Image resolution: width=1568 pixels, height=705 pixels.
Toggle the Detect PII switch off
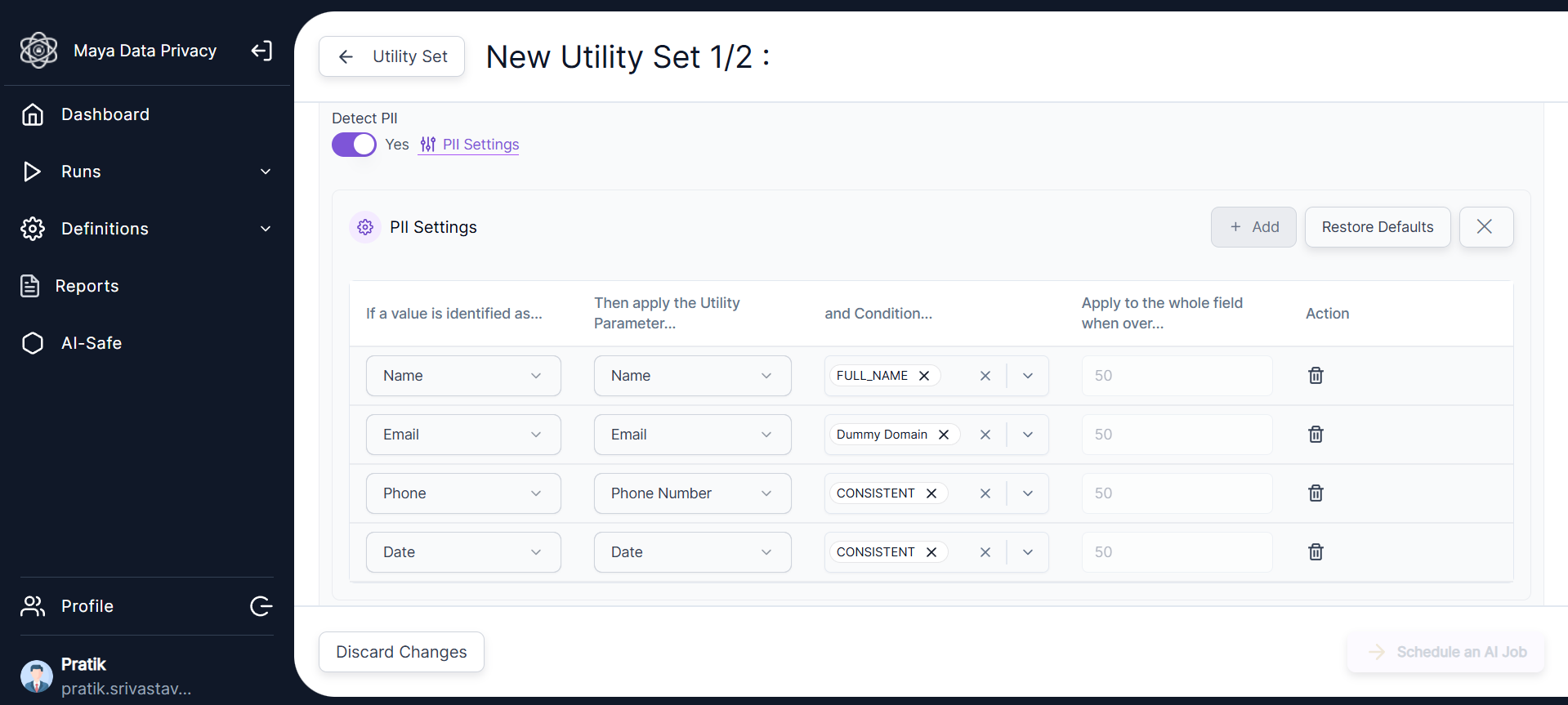coord(354,145)
